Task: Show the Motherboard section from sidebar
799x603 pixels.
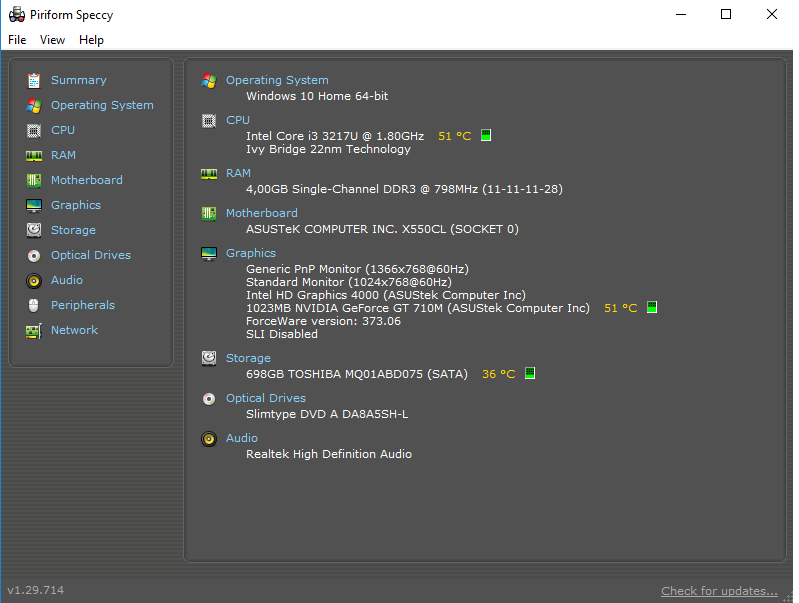Action: click(x=87, y=180)
